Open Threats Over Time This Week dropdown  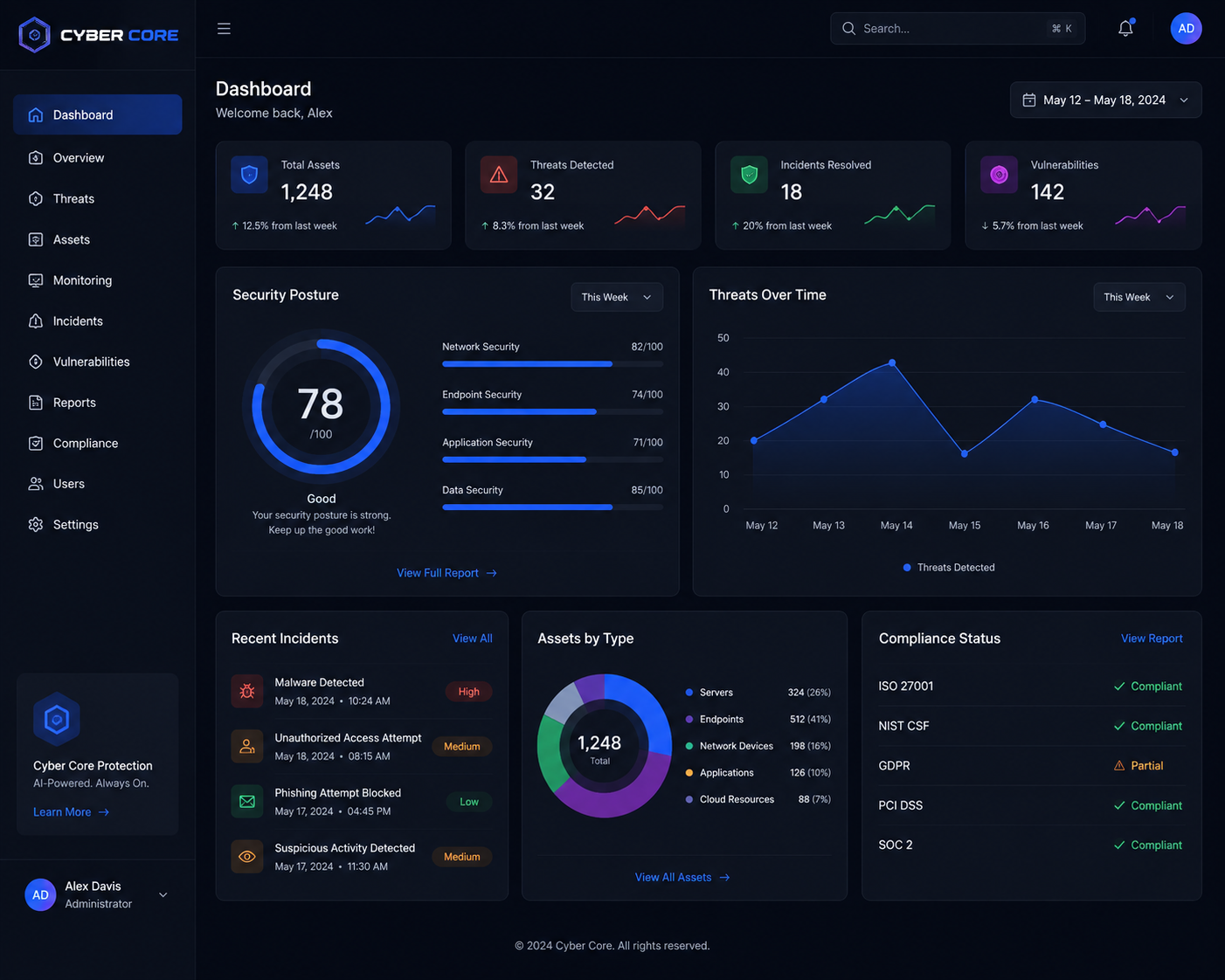[x=1139, y=297]
